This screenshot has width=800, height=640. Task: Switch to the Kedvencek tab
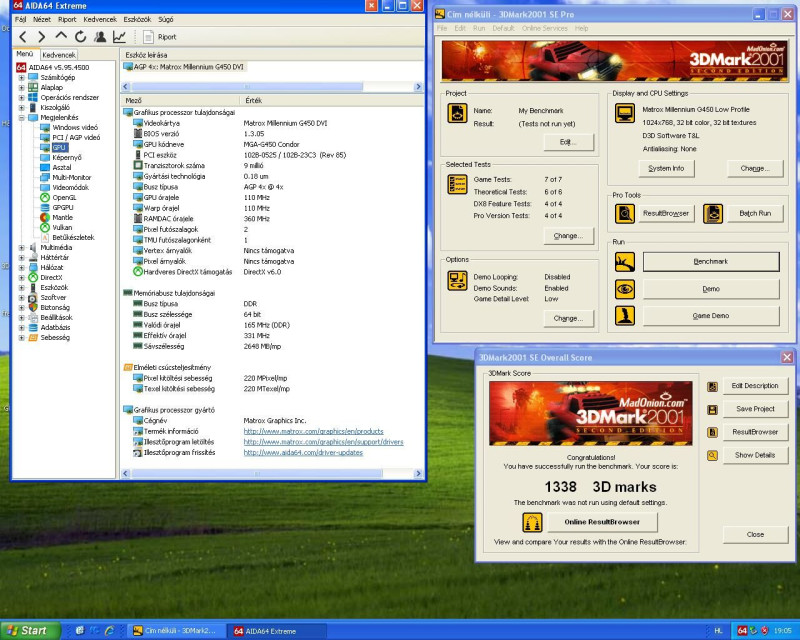(58, 54)
